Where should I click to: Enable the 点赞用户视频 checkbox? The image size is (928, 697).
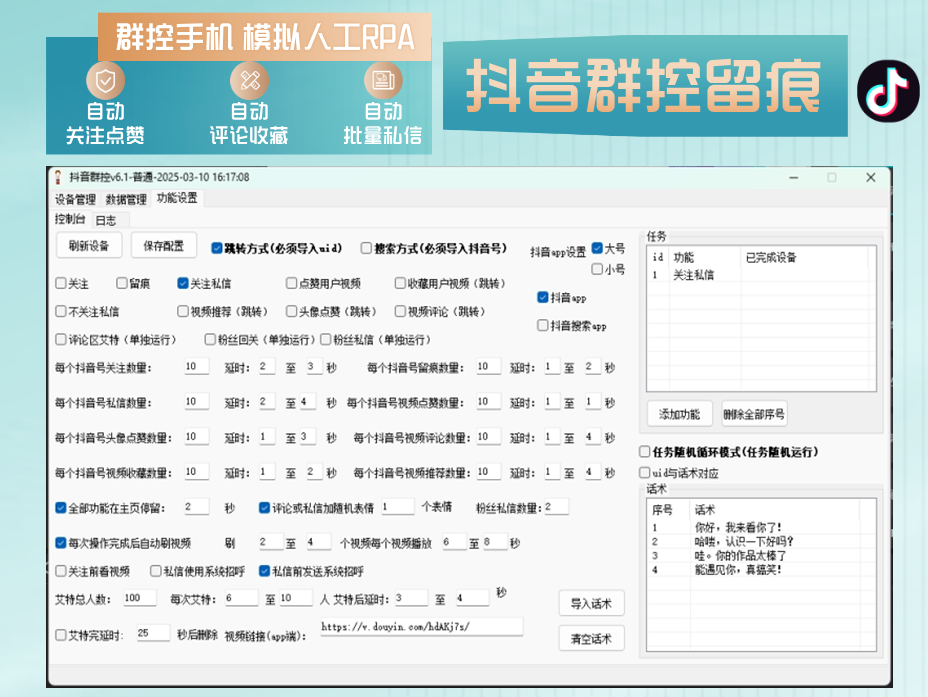pyautogui.click(x=291, y=283)
